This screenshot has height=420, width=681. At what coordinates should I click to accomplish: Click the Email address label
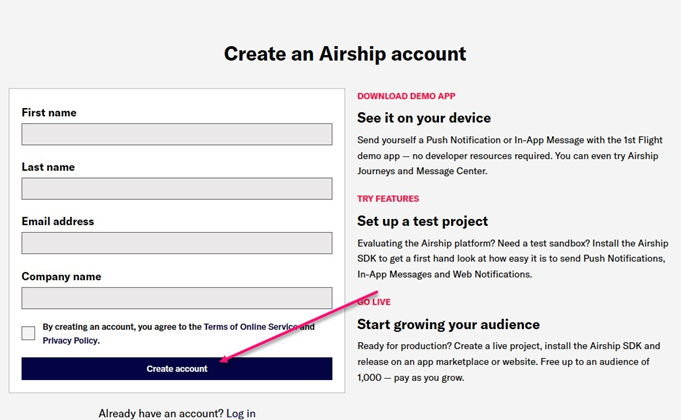(x=58, y=221)
